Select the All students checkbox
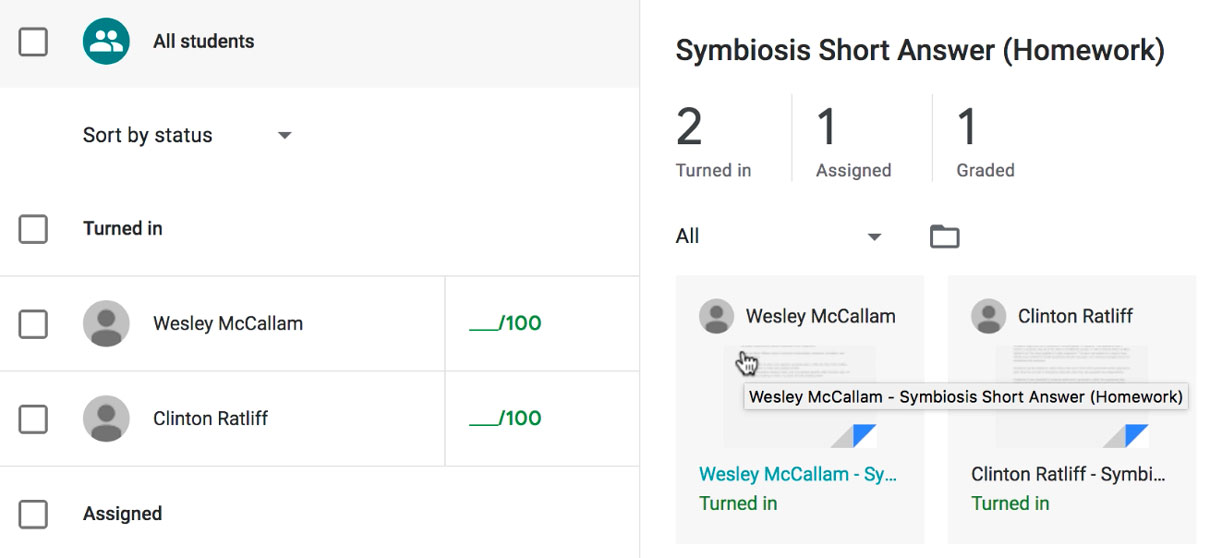1210x558 pixels. [x=33, y=41]
